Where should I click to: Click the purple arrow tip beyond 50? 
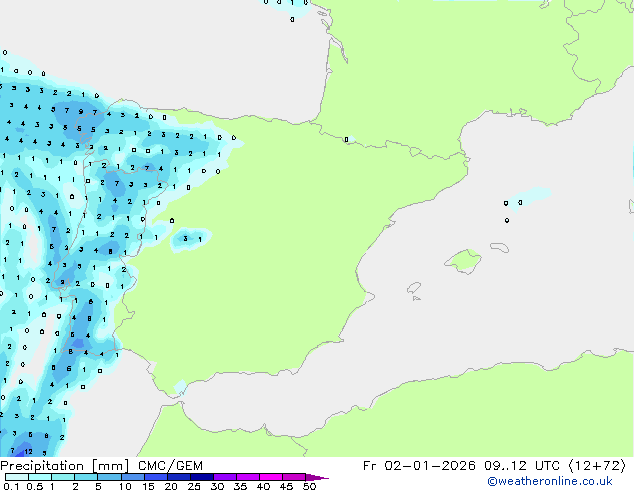pos(317,478)
